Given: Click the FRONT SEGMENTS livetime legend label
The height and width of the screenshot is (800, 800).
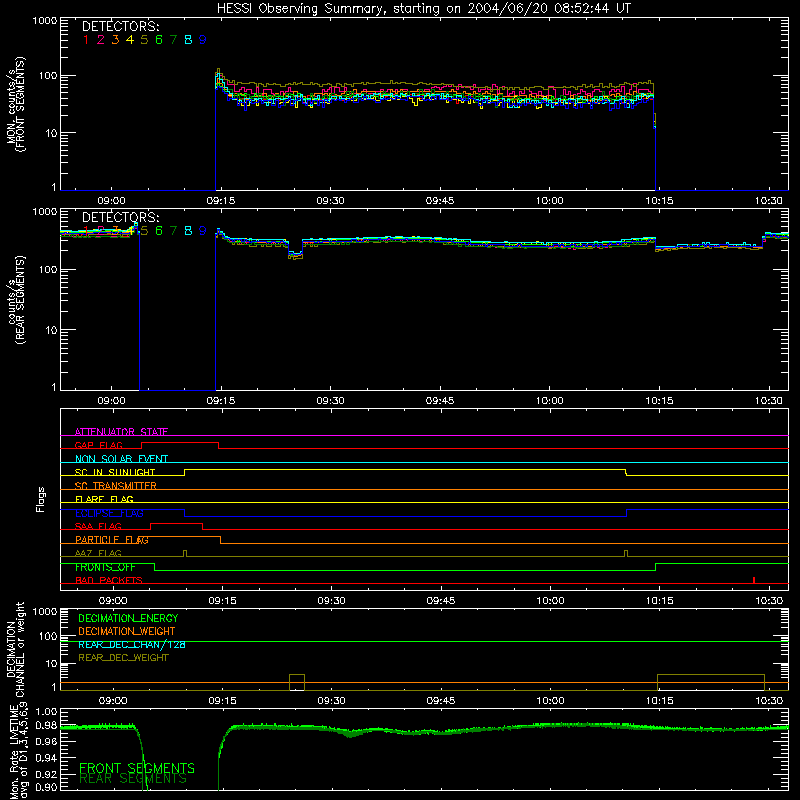Looking at the screenshot, I should pos(137,768).
